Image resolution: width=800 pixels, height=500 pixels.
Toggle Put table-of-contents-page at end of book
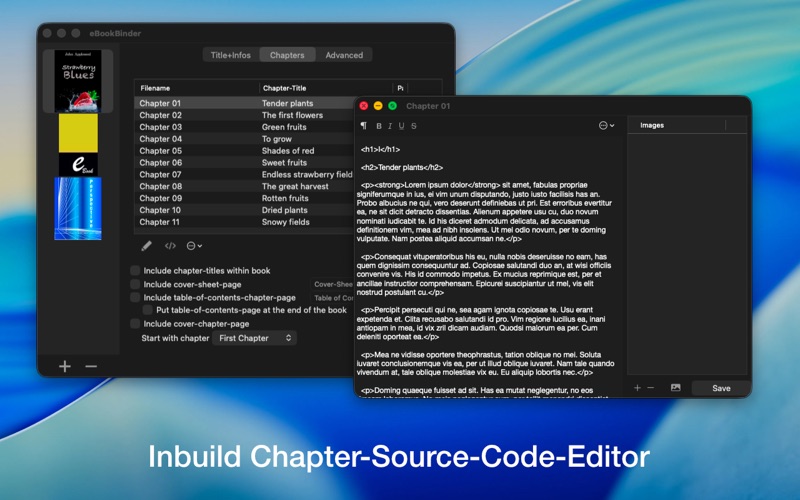[x=147, y=310]
